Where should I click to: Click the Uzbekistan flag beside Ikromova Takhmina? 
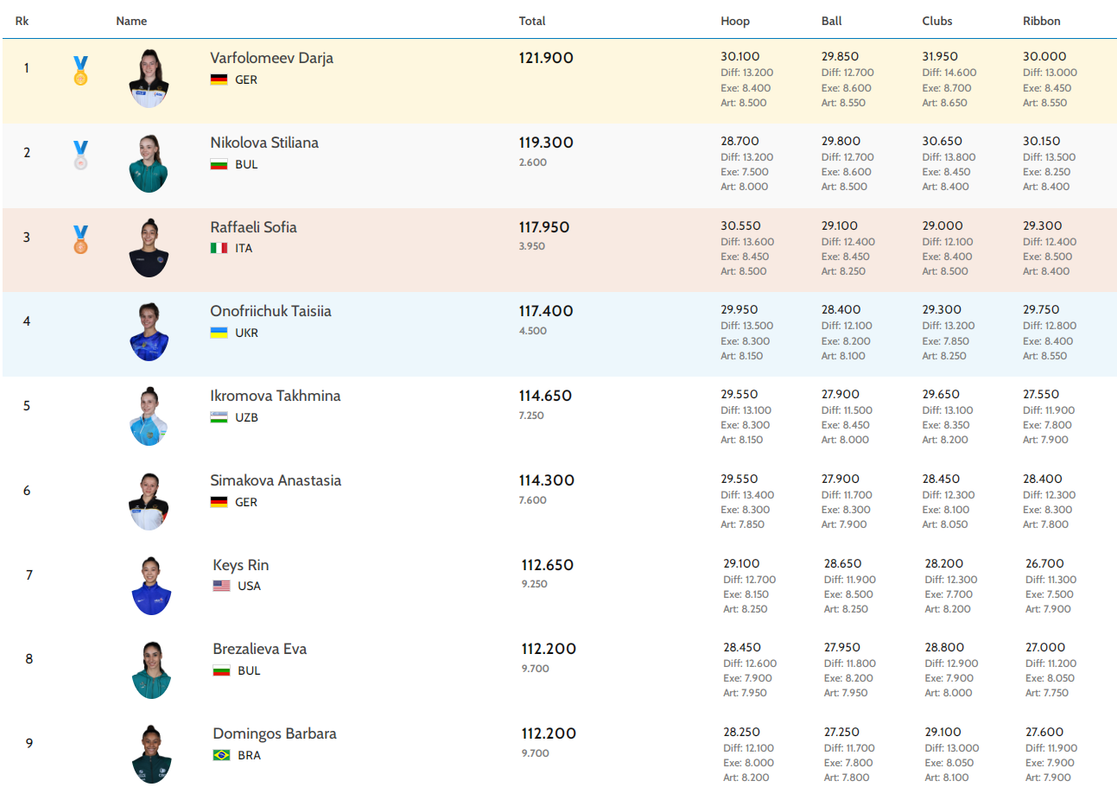[x=219, y=417]
